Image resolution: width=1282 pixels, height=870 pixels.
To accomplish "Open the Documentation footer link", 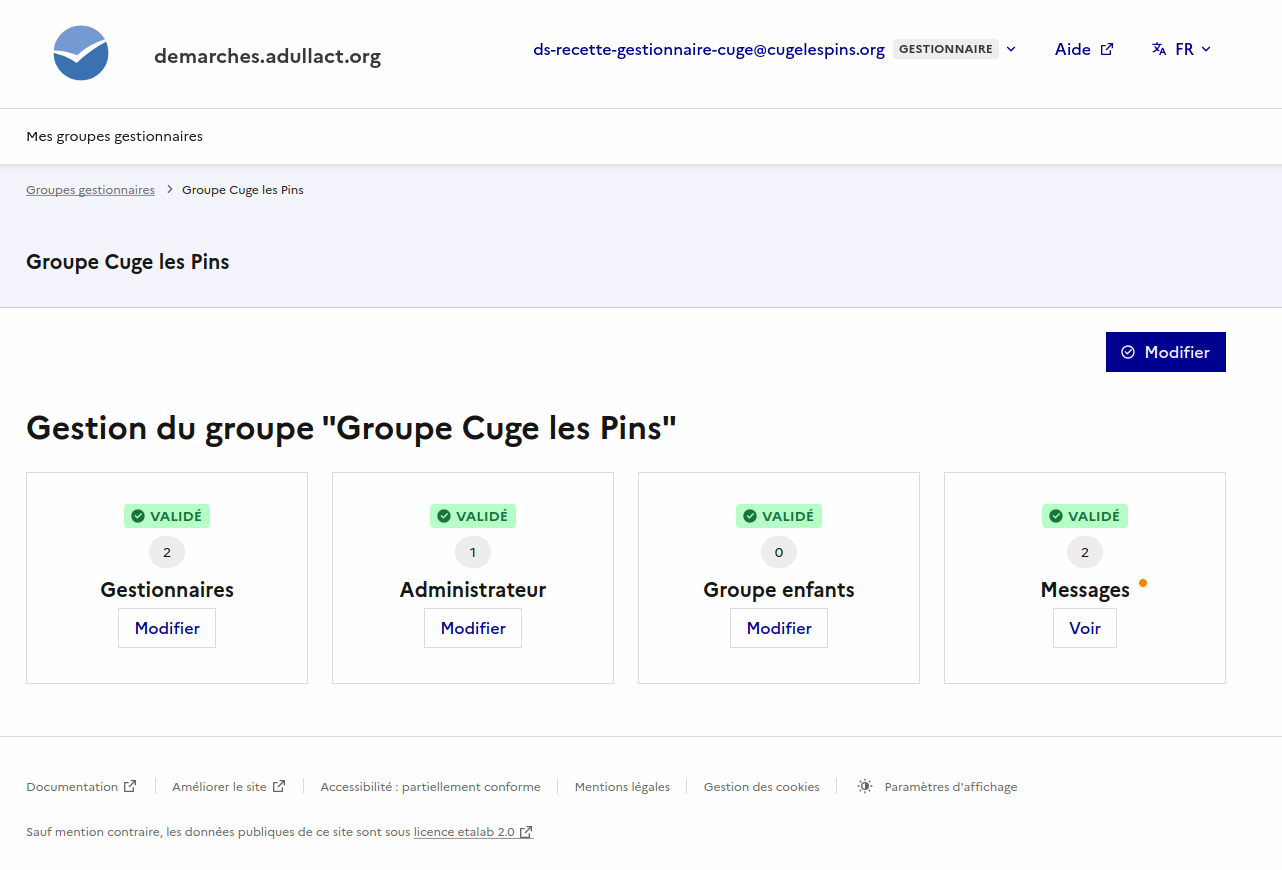I will 81,787.
